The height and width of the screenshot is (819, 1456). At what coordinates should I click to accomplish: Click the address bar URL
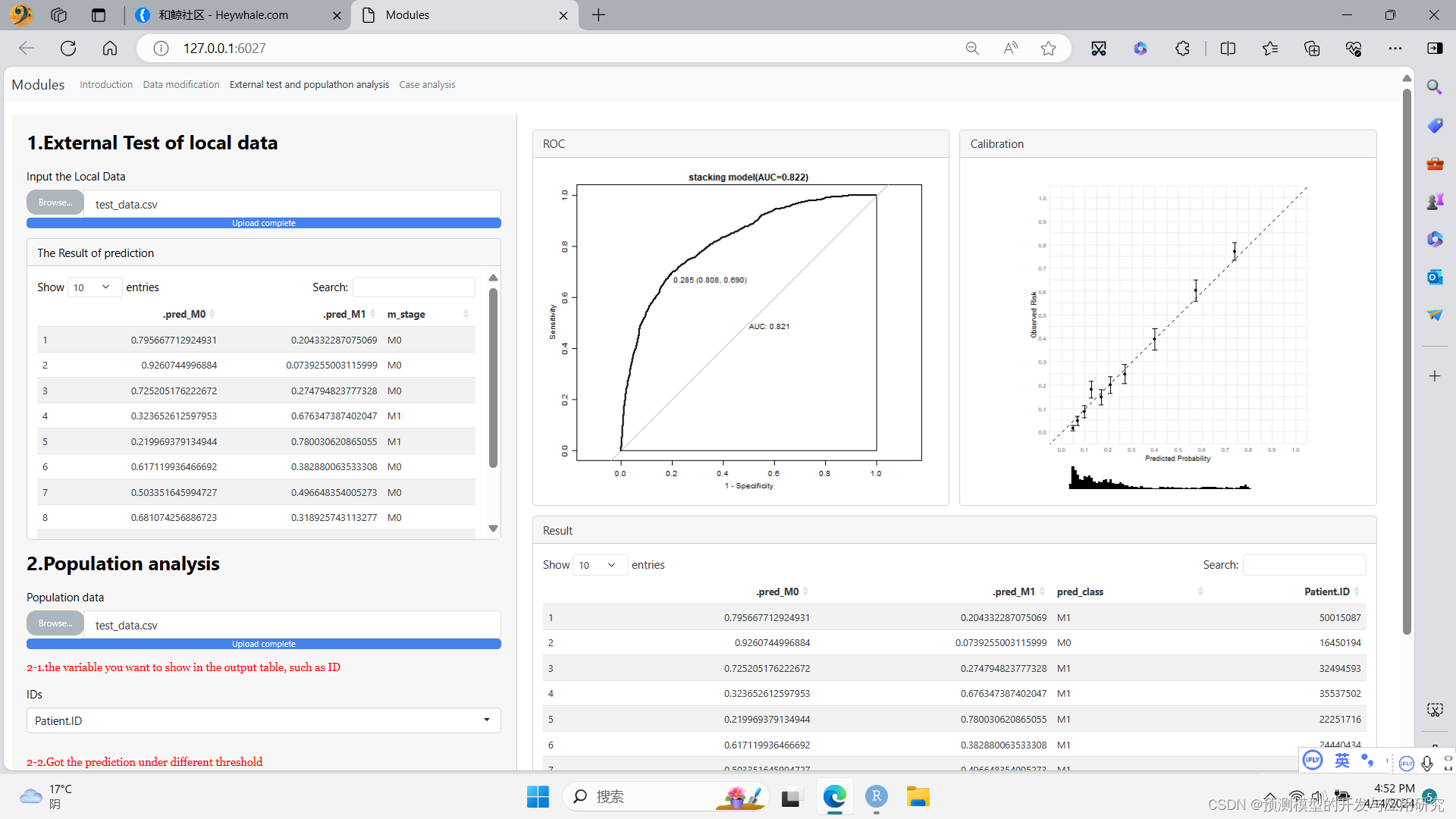[x=224, y=49]
